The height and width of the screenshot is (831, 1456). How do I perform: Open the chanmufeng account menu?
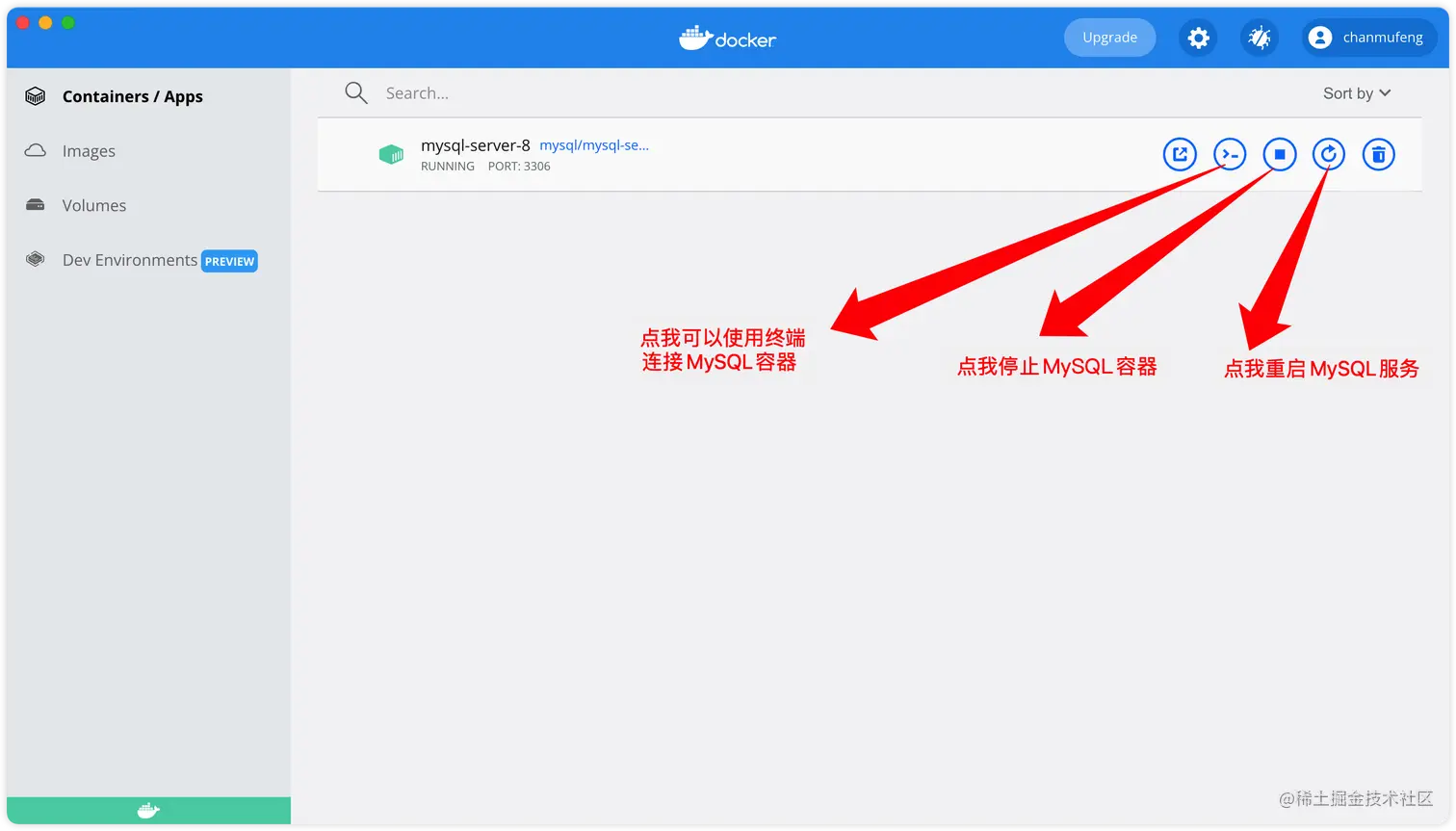coord(1369,38)
